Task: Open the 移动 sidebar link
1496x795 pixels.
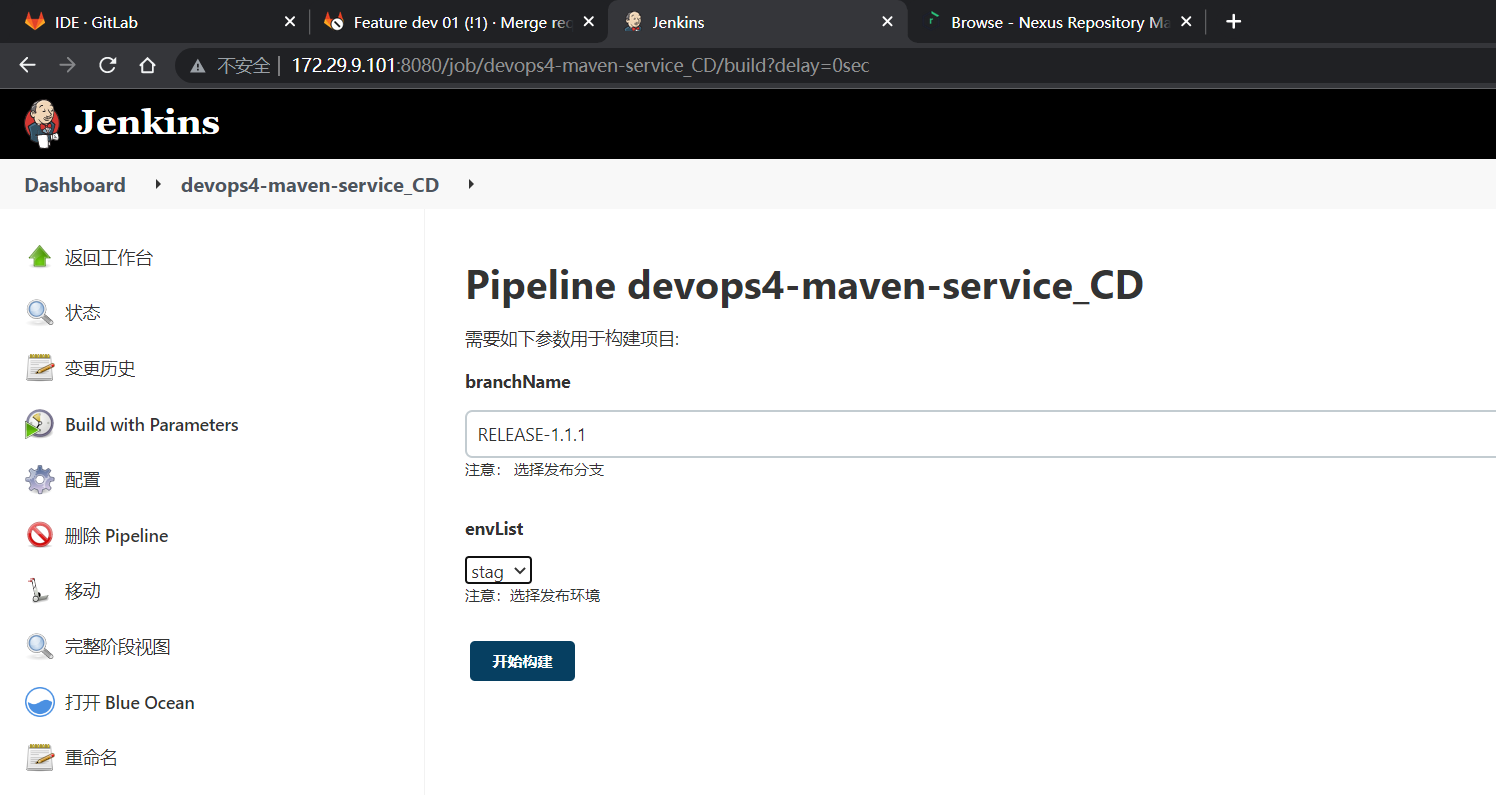Action: point(83,591)
